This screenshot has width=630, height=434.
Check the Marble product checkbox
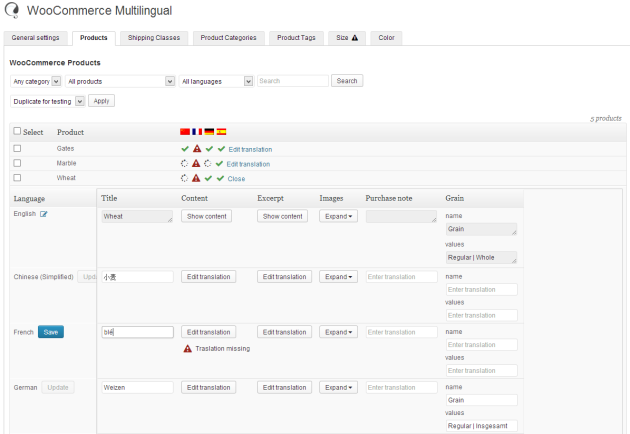17,163
